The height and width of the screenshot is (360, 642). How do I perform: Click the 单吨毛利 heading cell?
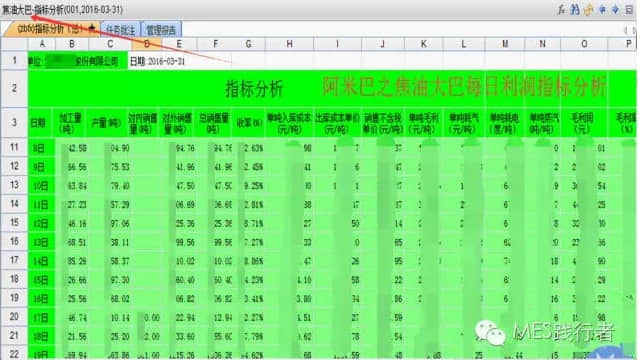coord(423,122)
